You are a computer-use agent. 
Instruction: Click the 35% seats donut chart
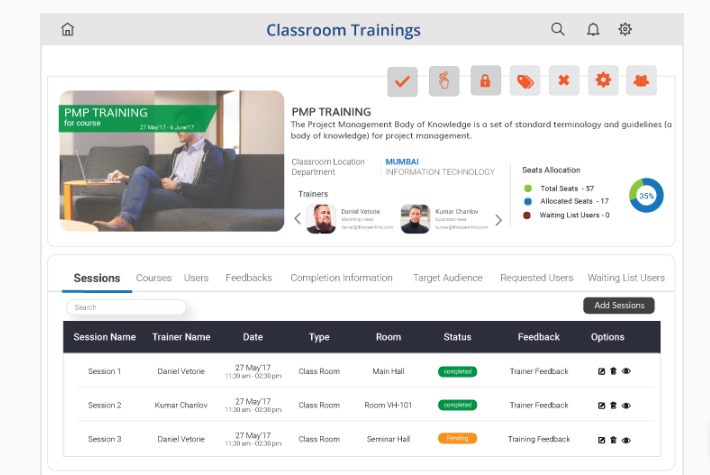click(x=646, y=196)
